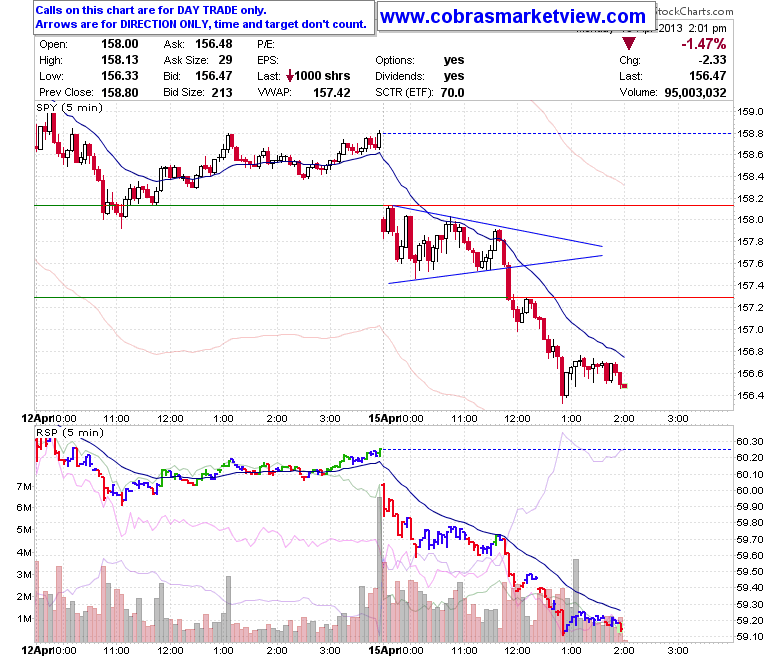This screenshot has height=659, width=780.
Task: Click the 60.00 RSP axis label
Action: pos(750,490)
